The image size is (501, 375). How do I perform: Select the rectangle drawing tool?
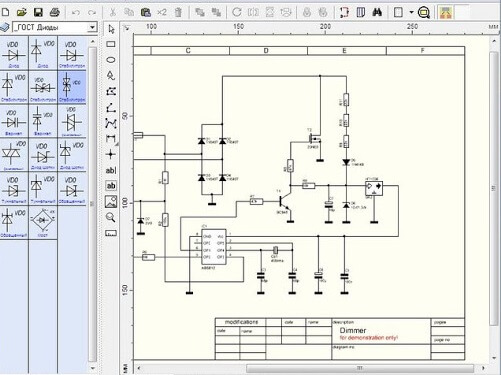pyautogui.click(x=111, y=44)
